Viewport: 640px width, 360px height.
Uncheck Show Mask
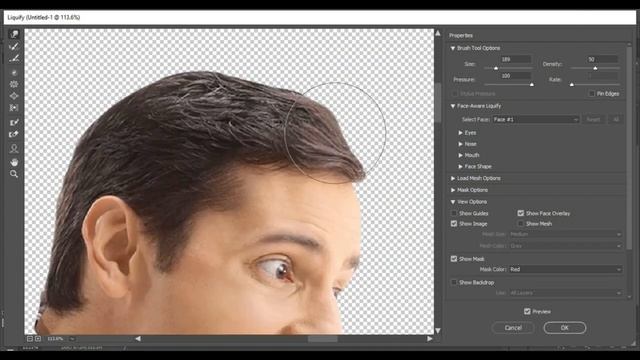454,259
